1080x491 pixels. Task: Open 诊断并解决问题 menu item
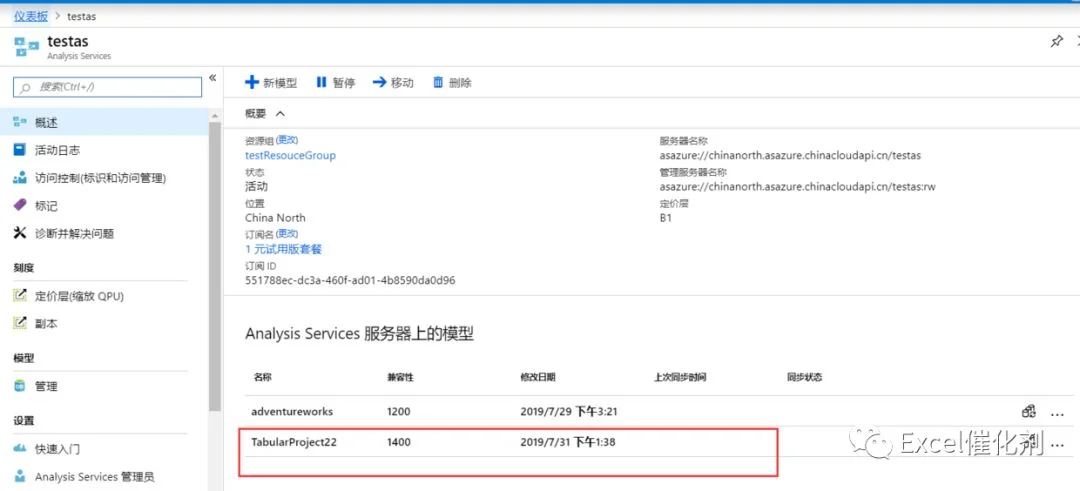[74, 233]
